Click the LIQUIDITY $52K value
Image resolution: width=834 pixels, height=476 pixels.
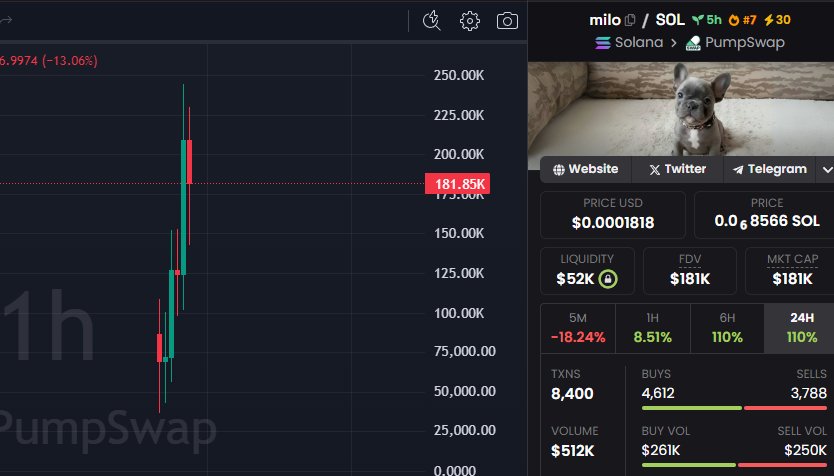pyautogui.click(x=575, y=279)
